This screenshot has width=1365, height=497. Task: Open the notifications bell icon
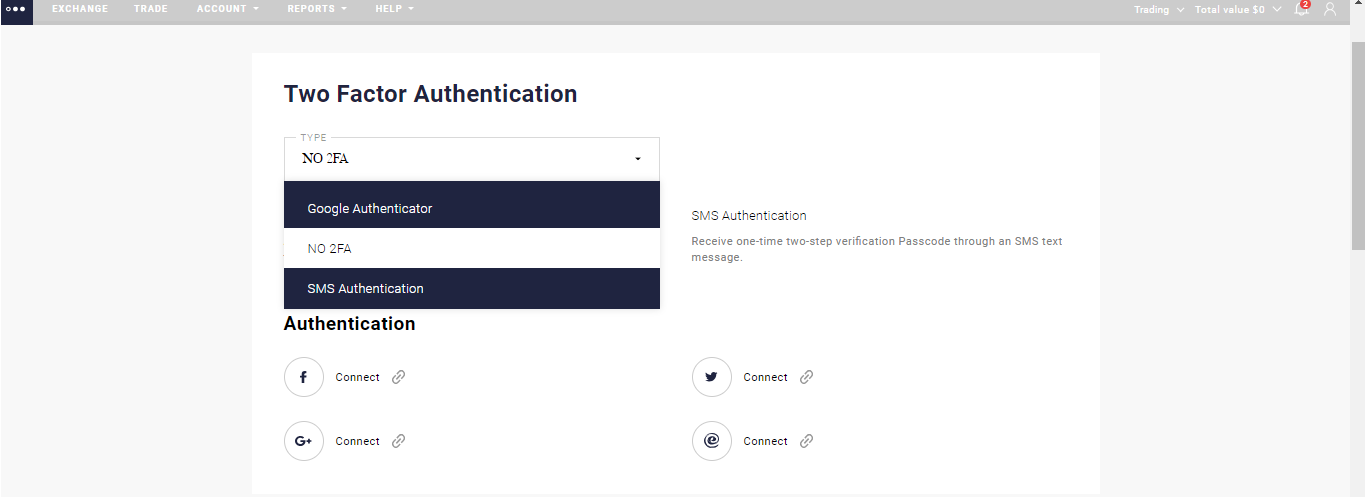[1301, 9]
